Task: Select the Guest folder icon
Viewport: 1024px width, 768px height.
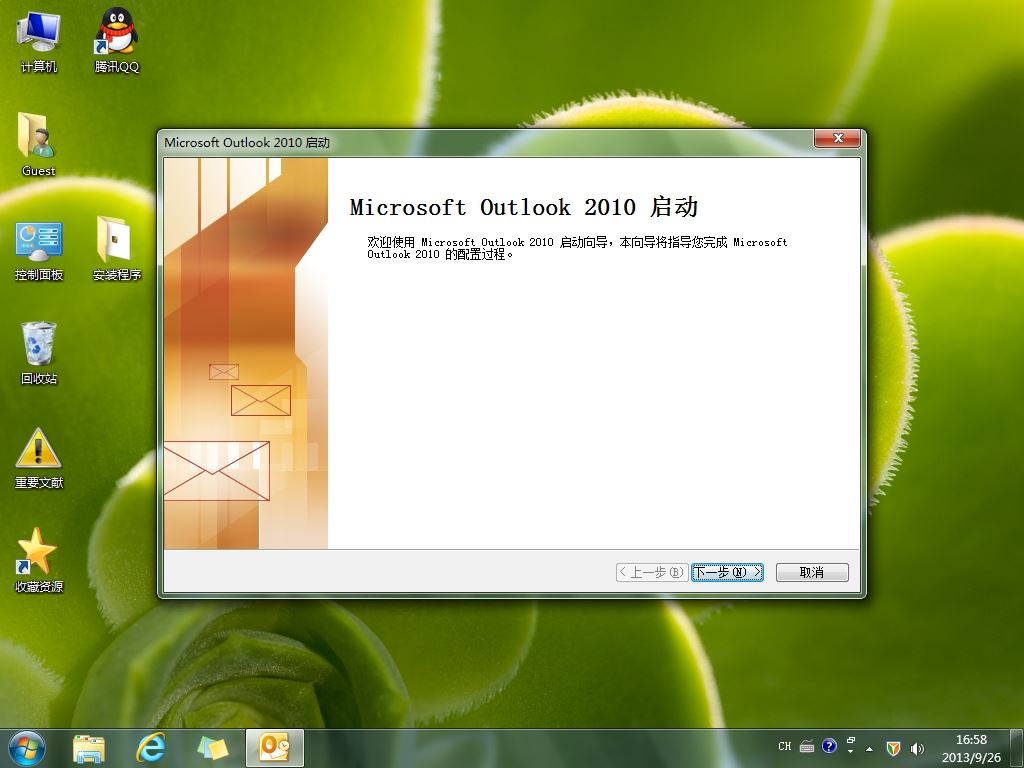Action: 38,144
